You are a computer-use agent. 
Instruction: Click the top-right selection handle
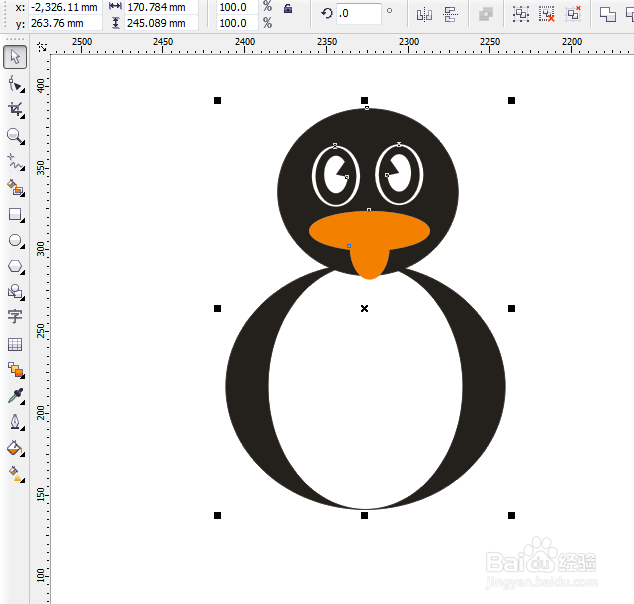(x=511, y=100)
